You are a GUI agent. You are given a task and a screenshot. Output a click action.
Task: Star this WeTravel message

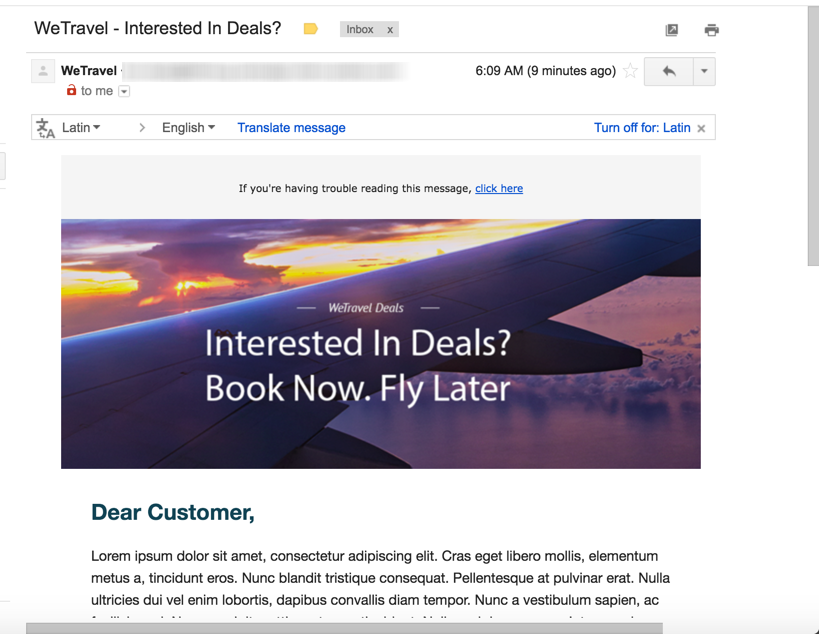(x=630, y=71)
